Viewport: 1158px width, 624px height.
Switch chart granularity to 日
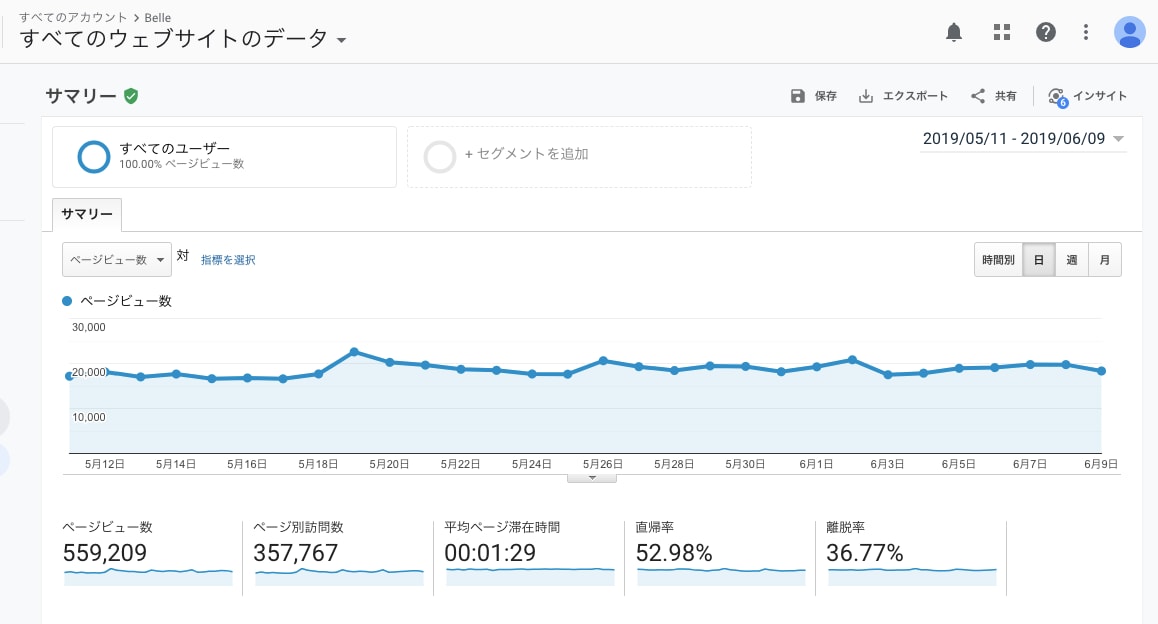tap(1039, 260)
